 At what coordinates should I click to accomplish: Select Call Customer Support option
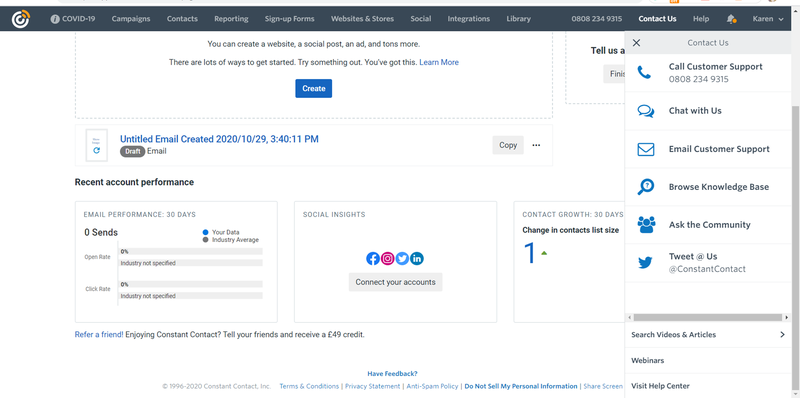click(708, 73)
